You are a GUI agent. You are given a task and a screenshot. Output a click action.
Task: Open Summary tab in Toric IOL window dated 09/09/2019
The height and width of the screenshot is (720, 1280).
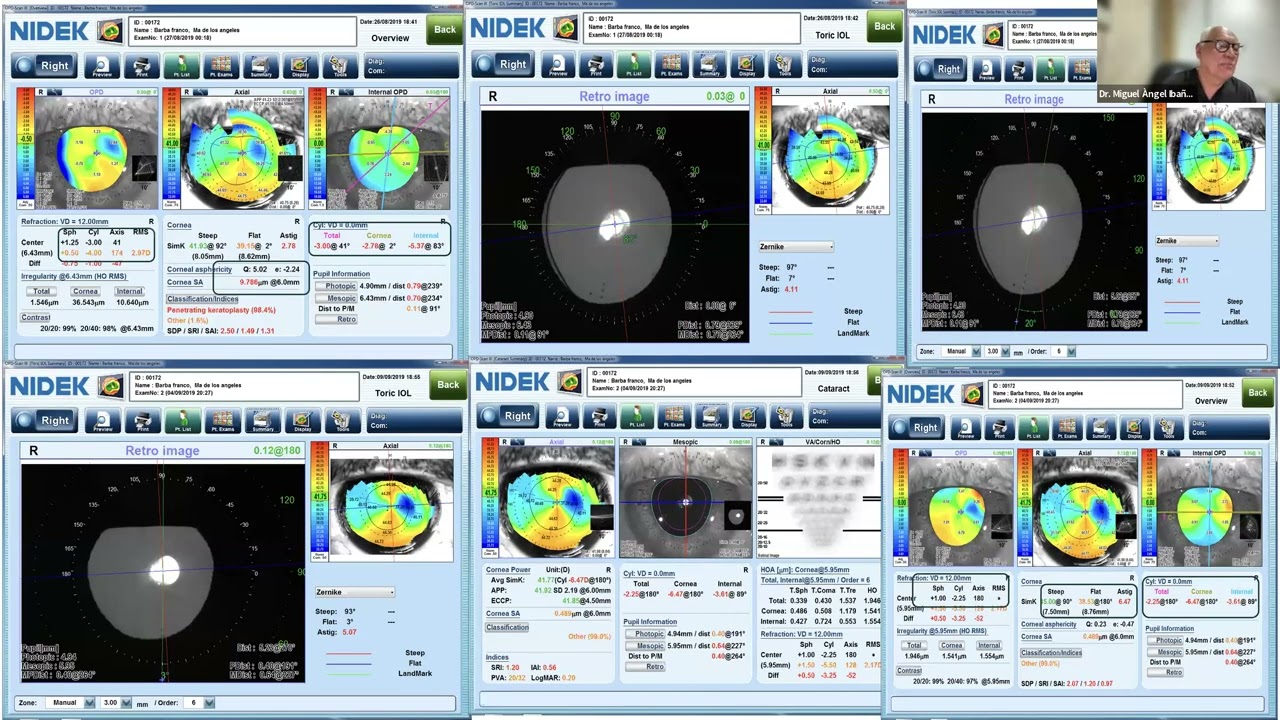(x=262, y=421)
